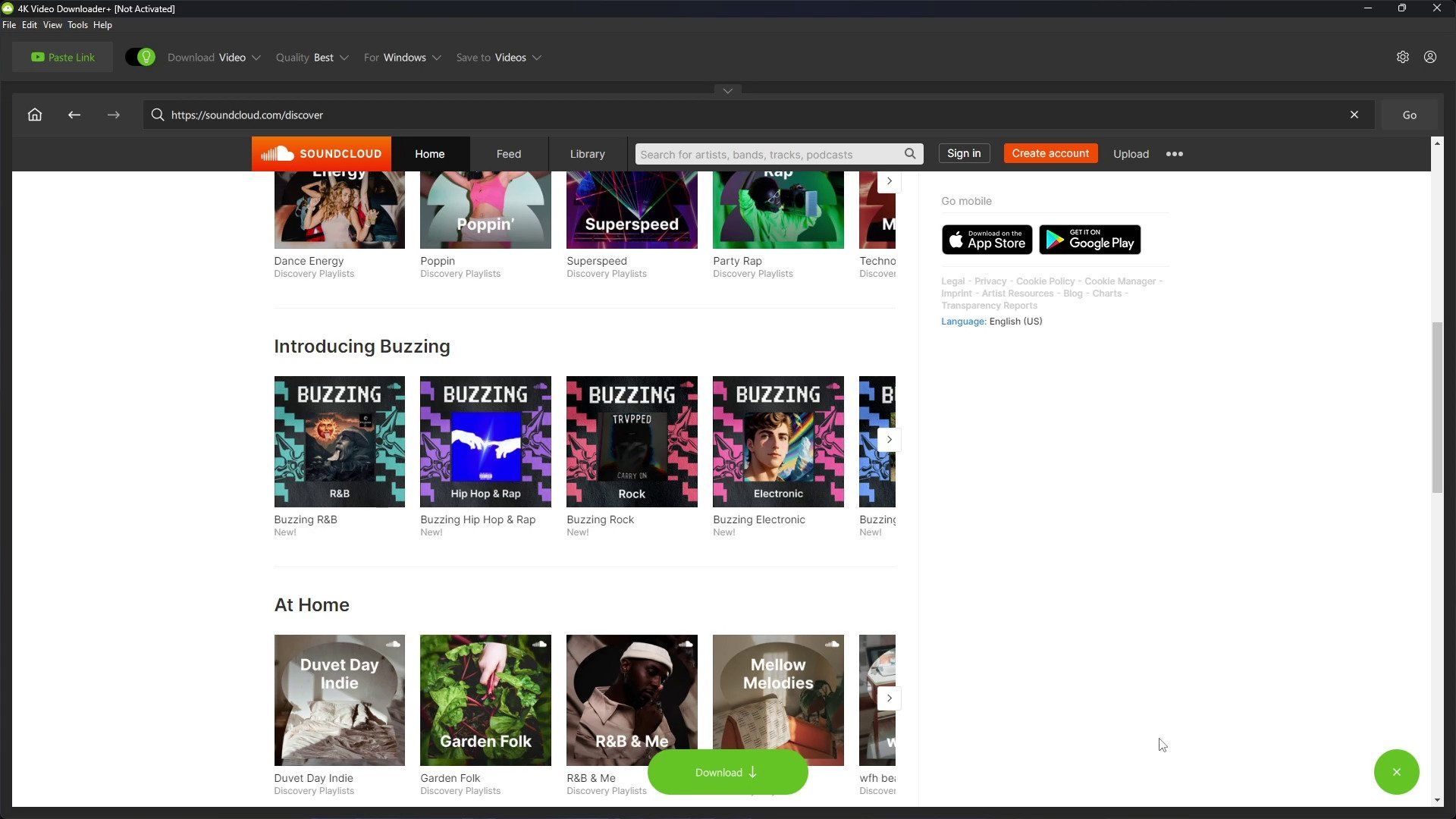Image resolution: width=1456 pixels, height=819 pixels.
Task: Open the View menu
Action: (52, 25)
